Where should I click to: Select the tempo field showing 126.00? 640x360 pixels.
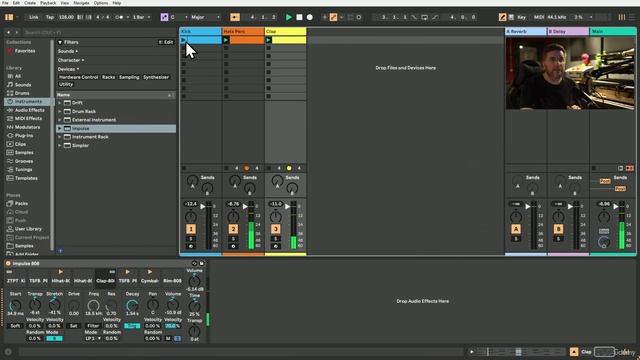pos(66,17)
